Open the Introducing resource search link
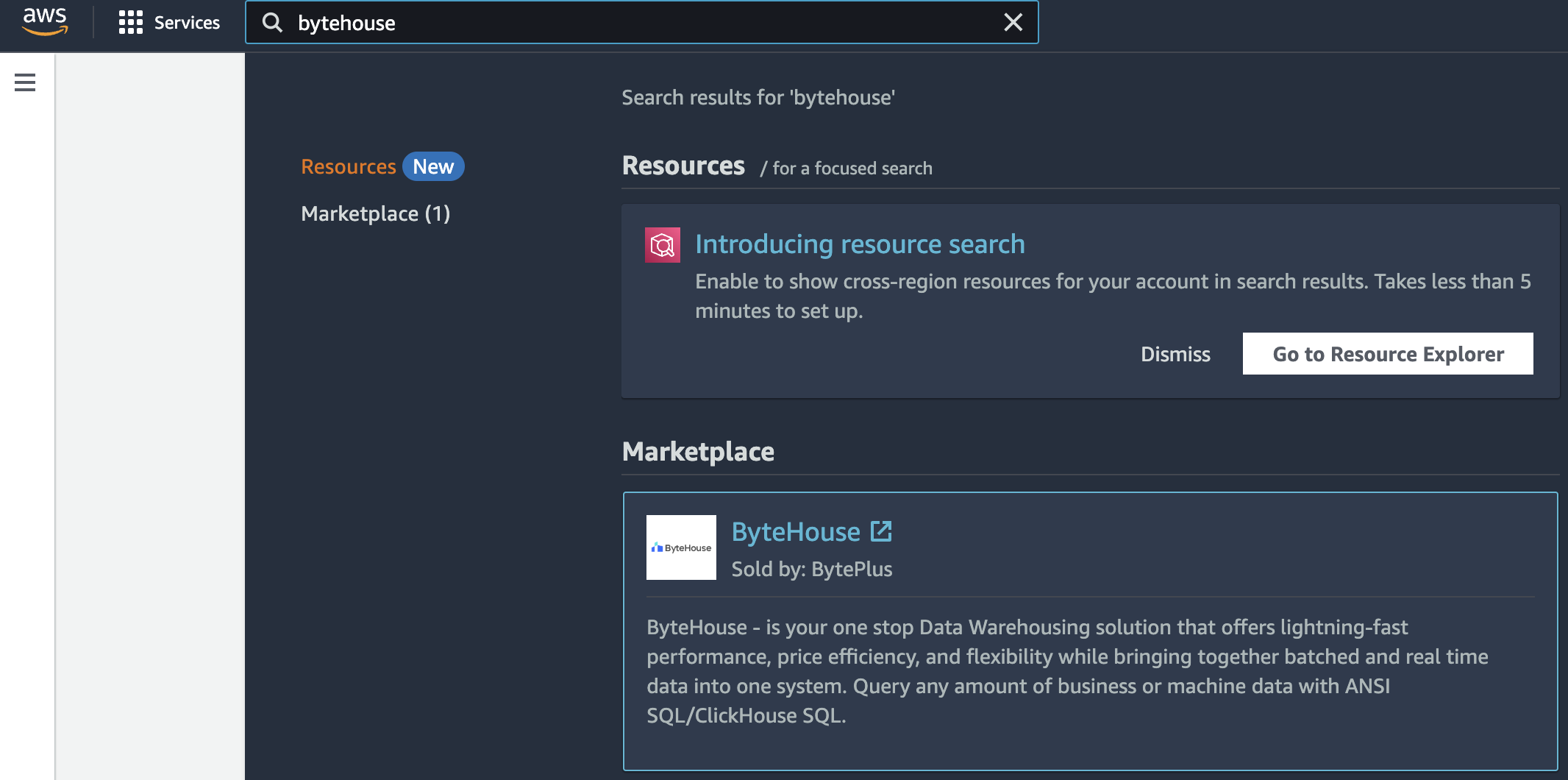The image size is (1568, 780). click(860, 244)
